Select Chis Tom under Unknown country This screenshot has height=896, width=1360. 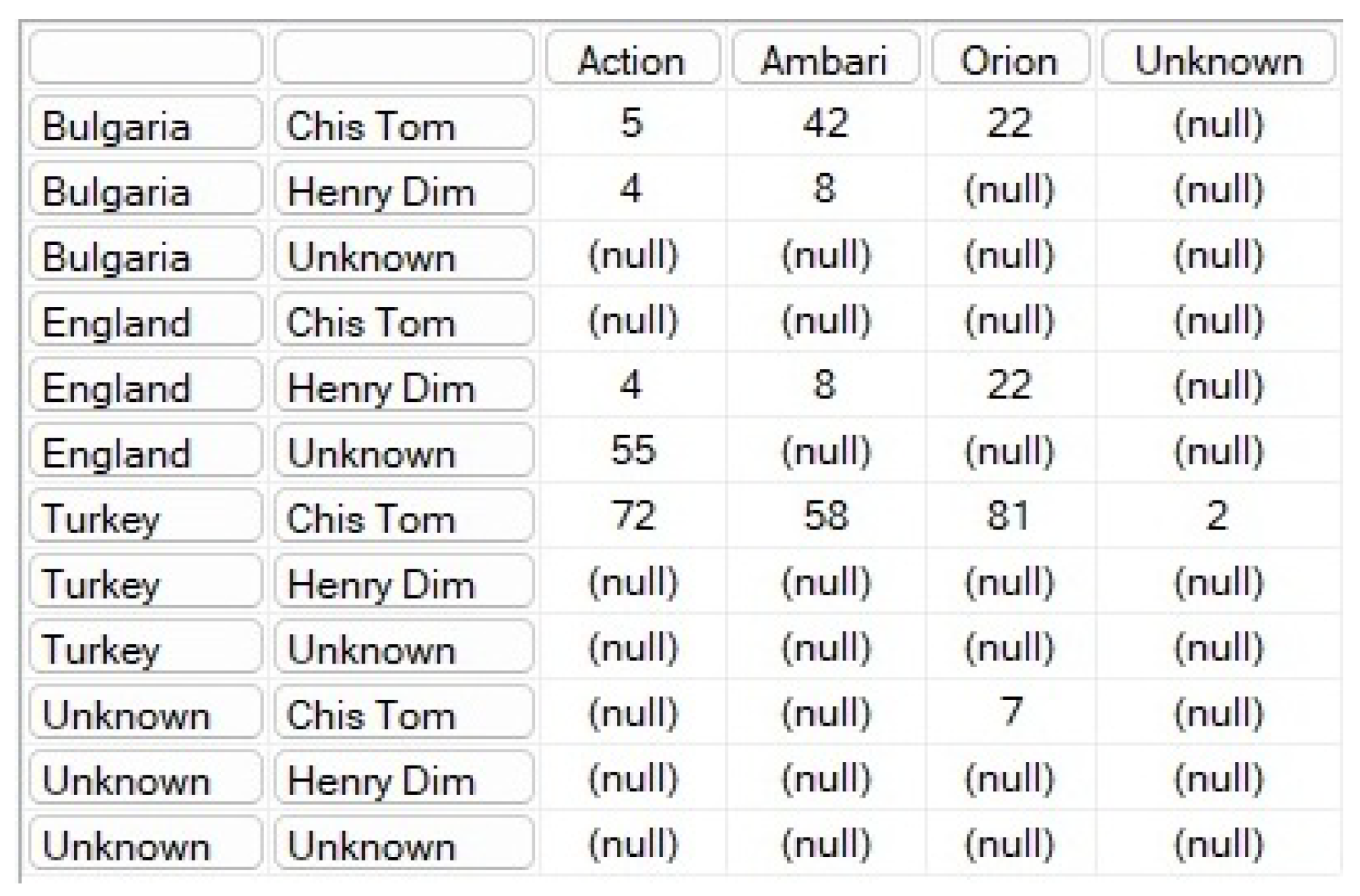[404, 712]
